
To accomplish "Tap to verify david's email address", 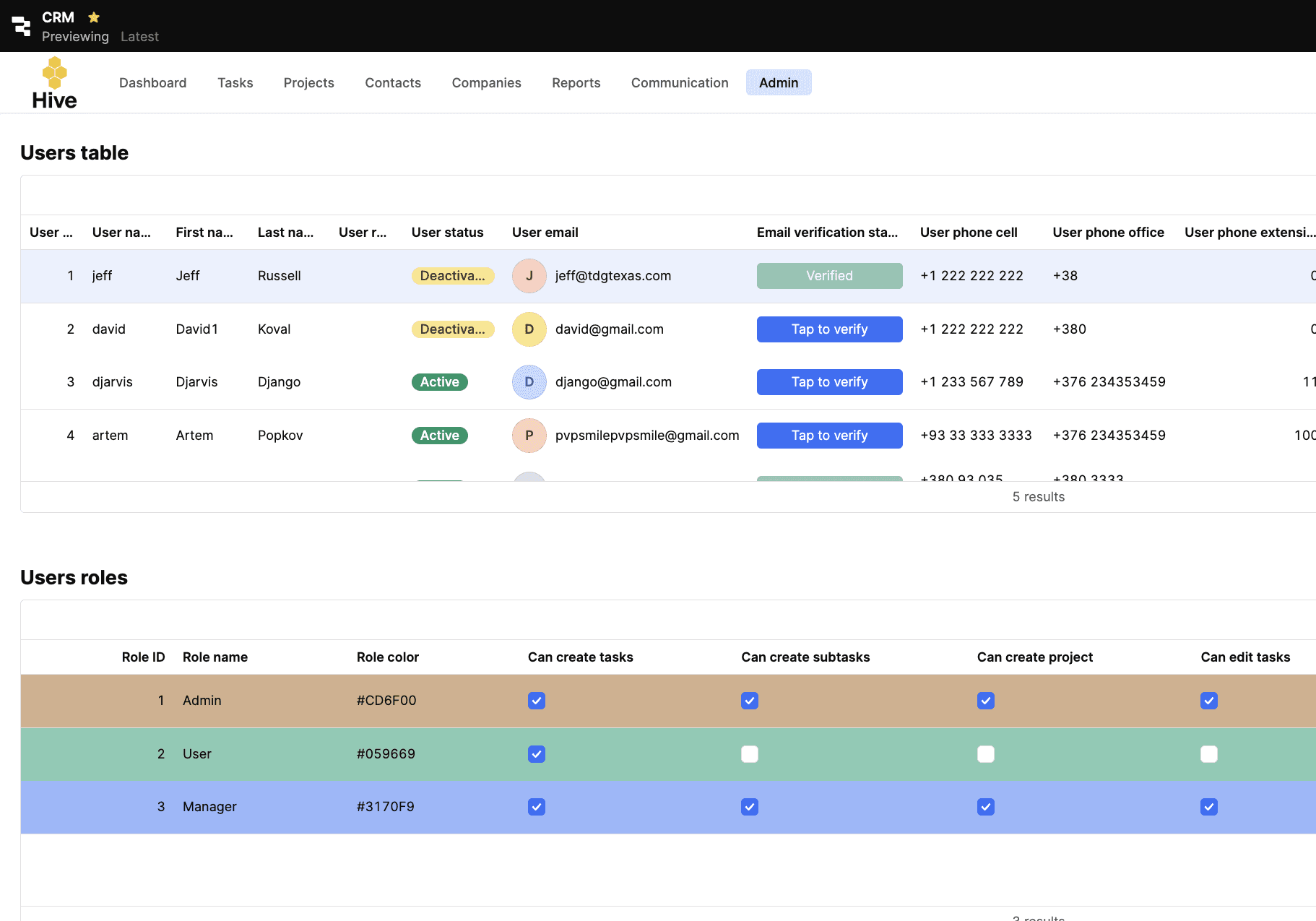I will (x=828, y=329).
